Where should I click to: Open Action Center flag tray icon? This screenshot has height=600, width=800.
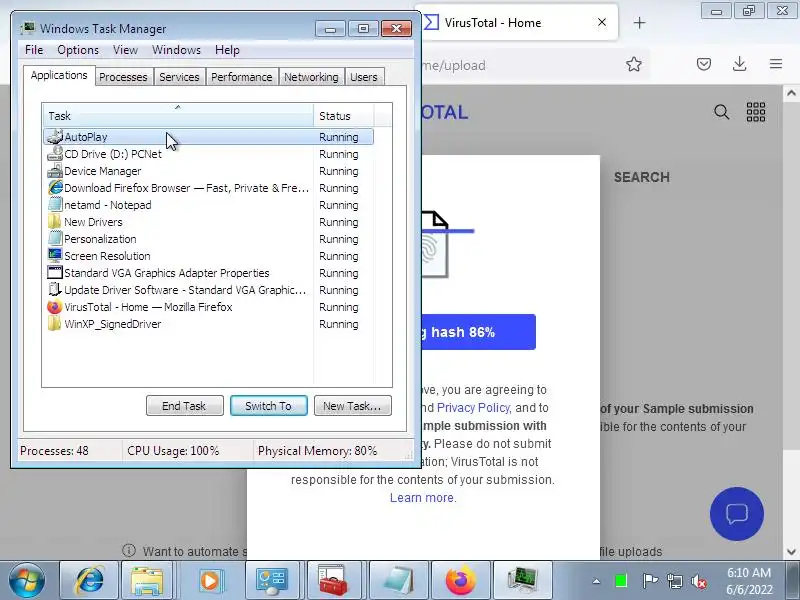pos(650,581)
